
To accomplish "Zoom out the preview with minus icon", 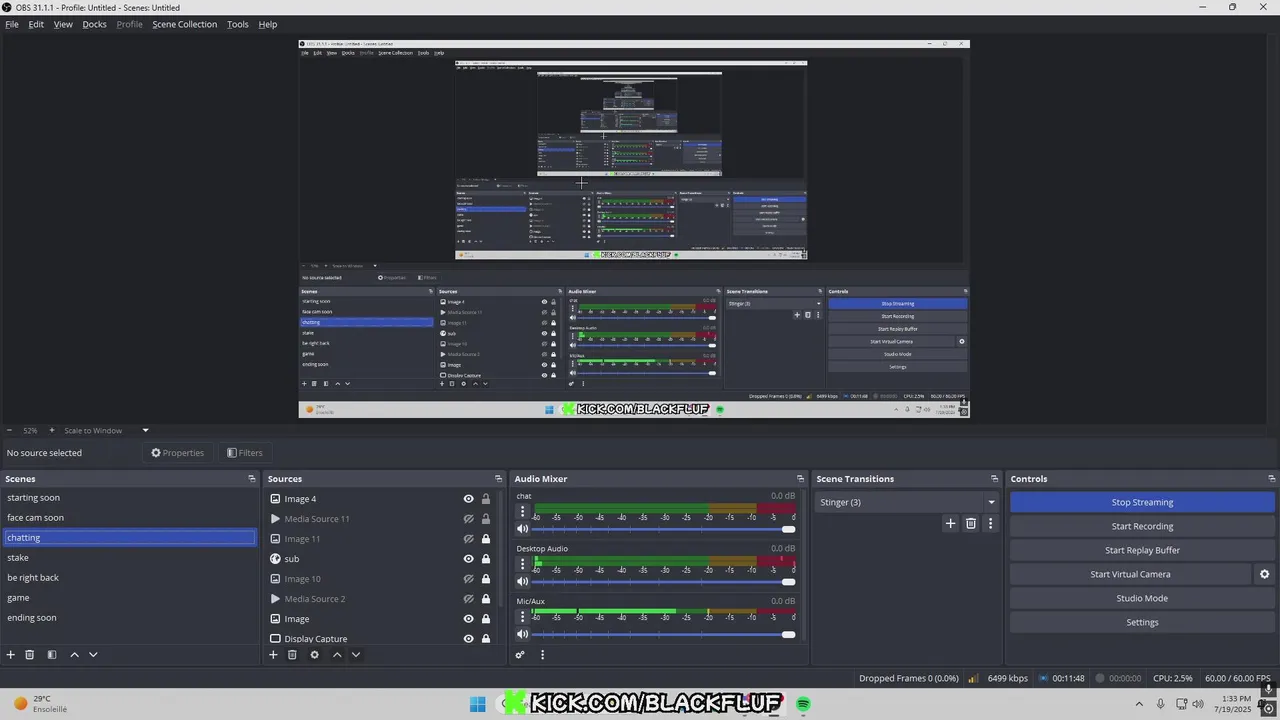I will [x=9, y=430].
